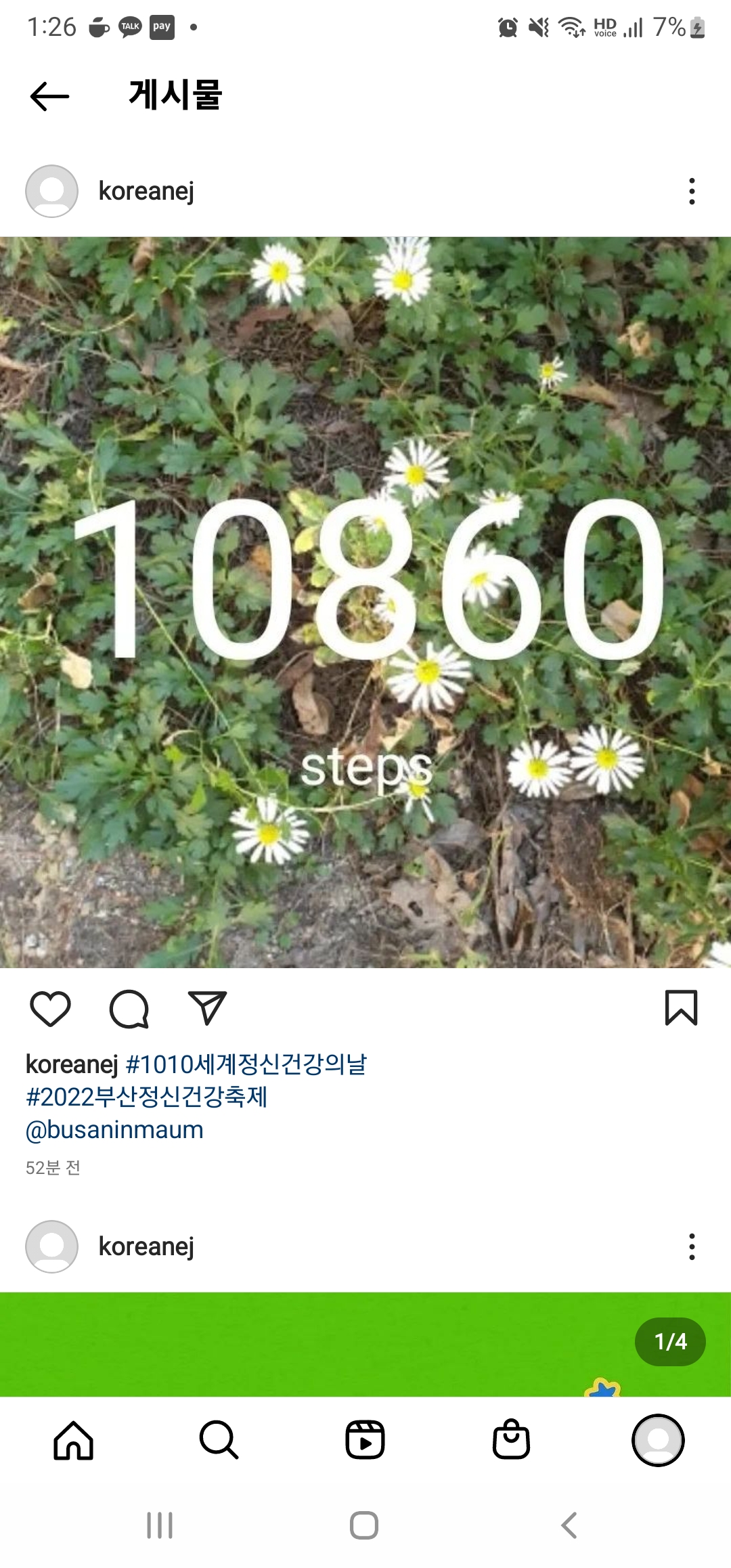Tap the 1/4 carousel indicator
Viewport: 731px width, 1568px height.
point(670,1341)
